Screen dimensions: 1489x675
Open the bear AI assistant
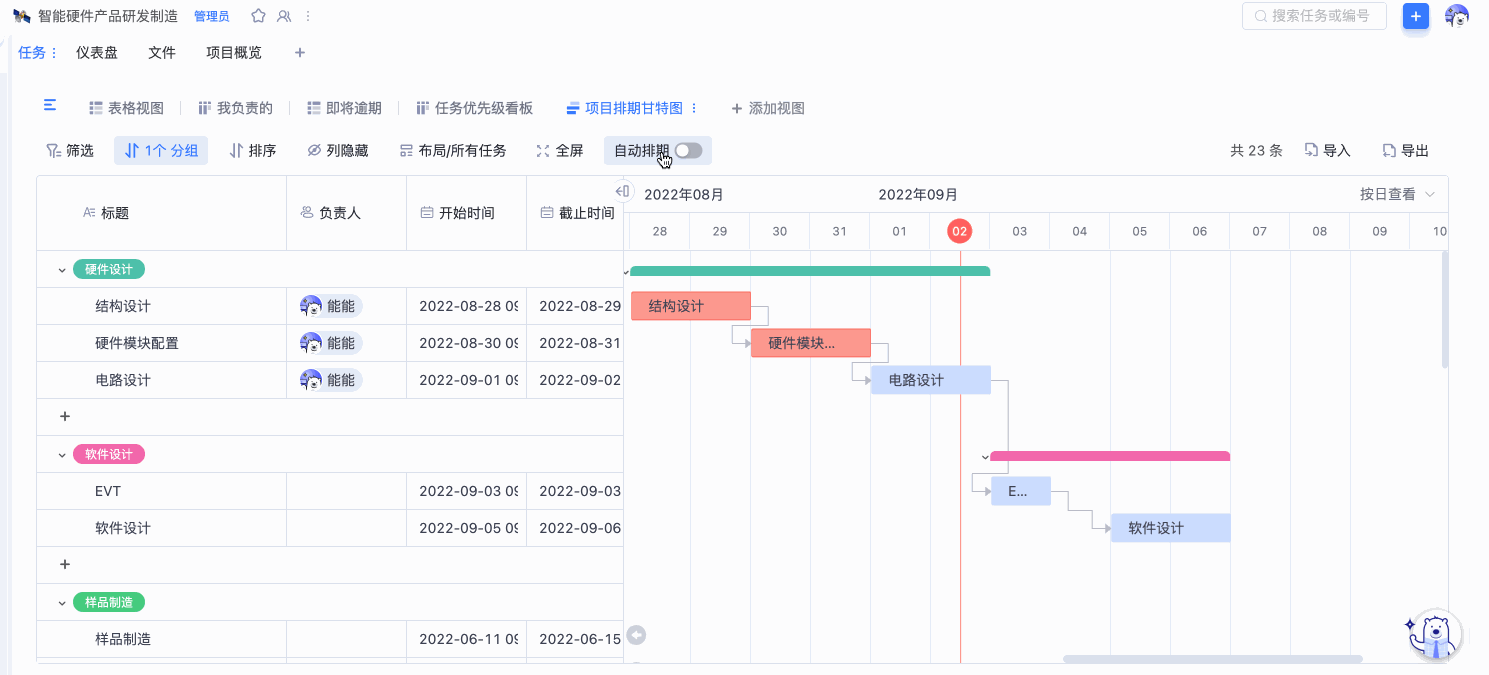coord(1434,635)
